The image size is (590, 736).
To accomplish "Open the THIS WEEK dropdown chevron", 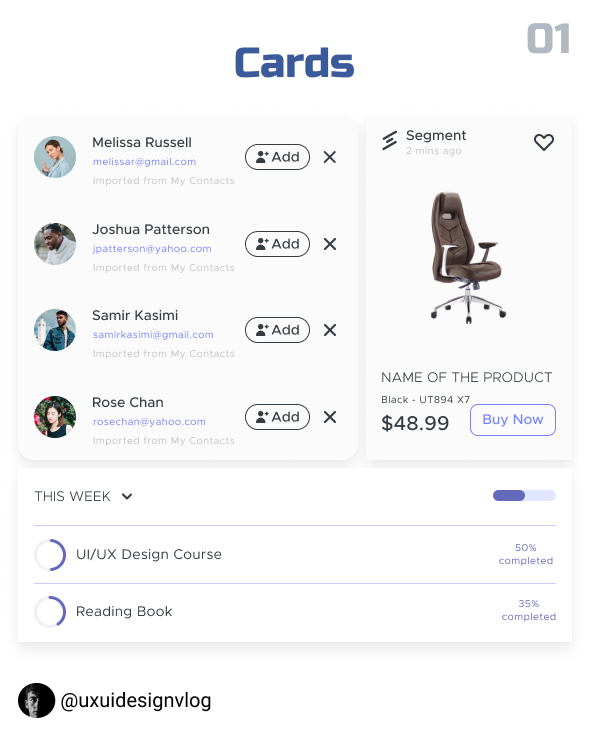I will [127, 496].
